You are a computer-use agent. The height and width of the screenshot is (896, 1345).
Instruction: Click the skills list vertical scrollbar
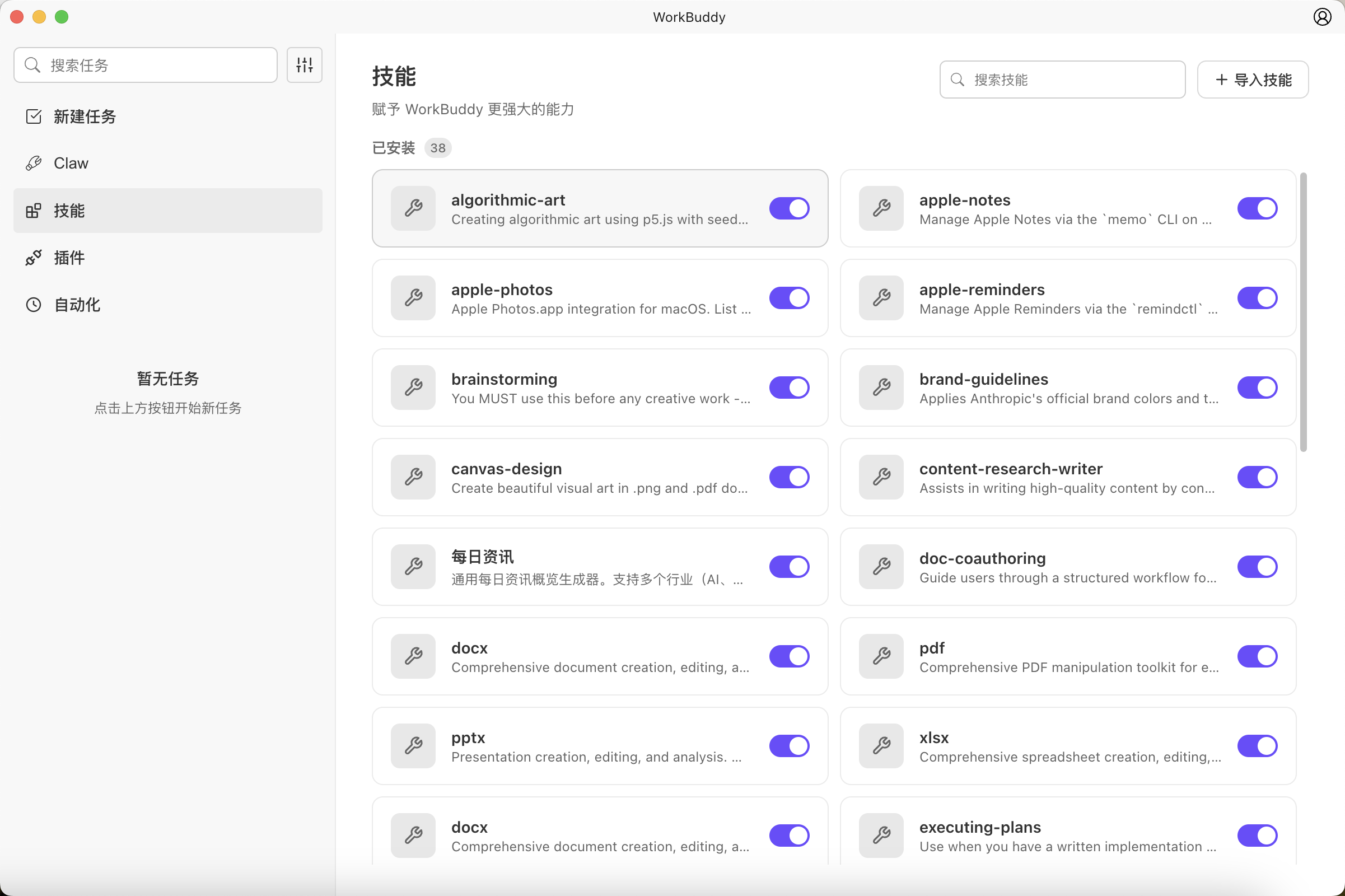point(1304,311)
